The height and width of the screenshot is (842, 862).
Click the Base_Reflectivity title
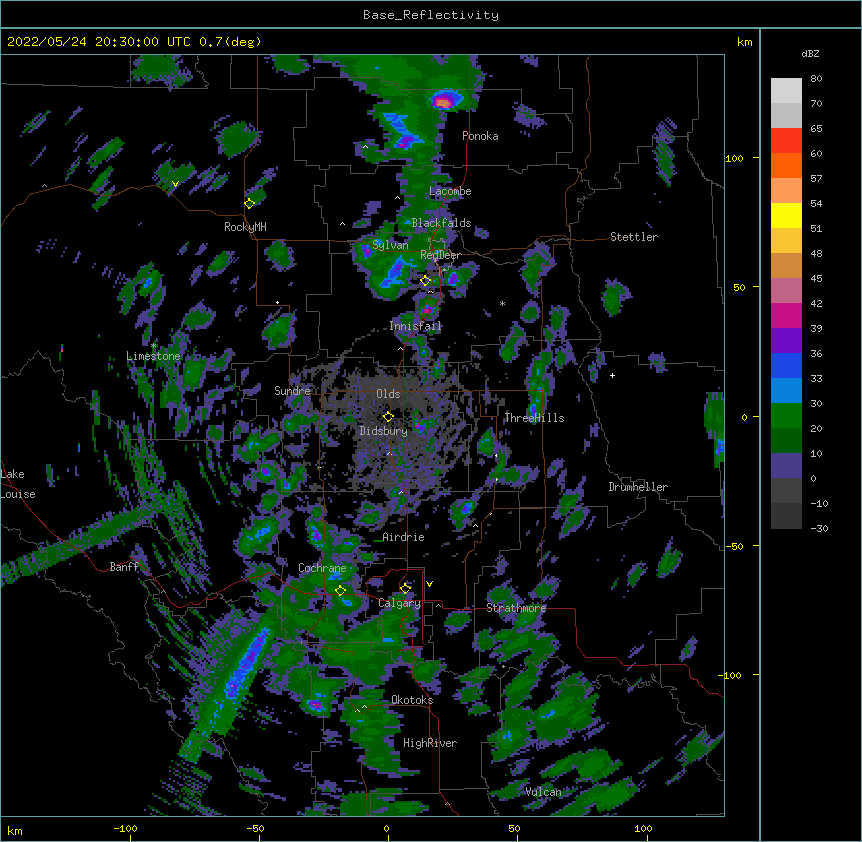point(431,15)
